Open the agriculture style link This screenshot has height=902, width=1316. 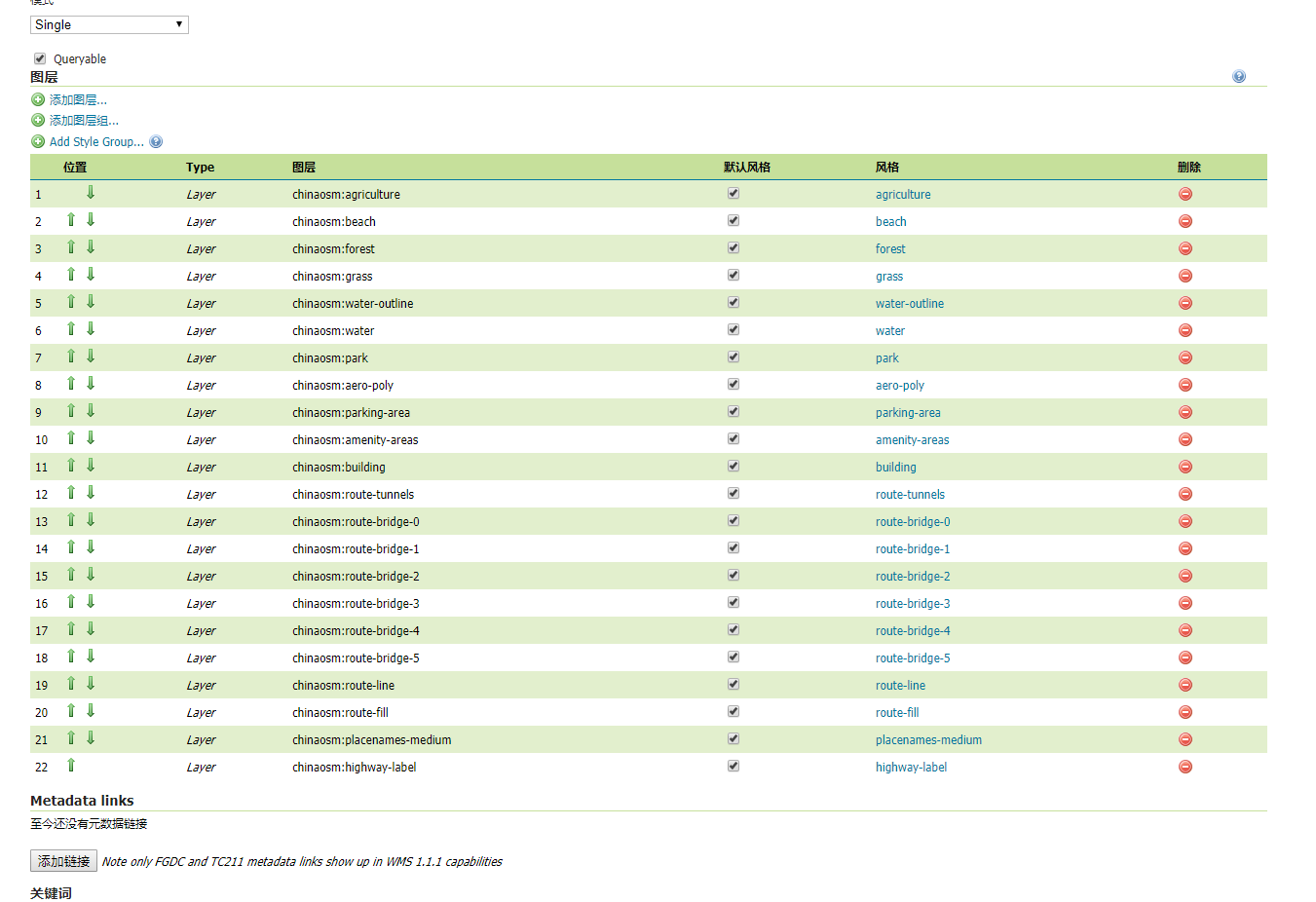tap(903, 194)
